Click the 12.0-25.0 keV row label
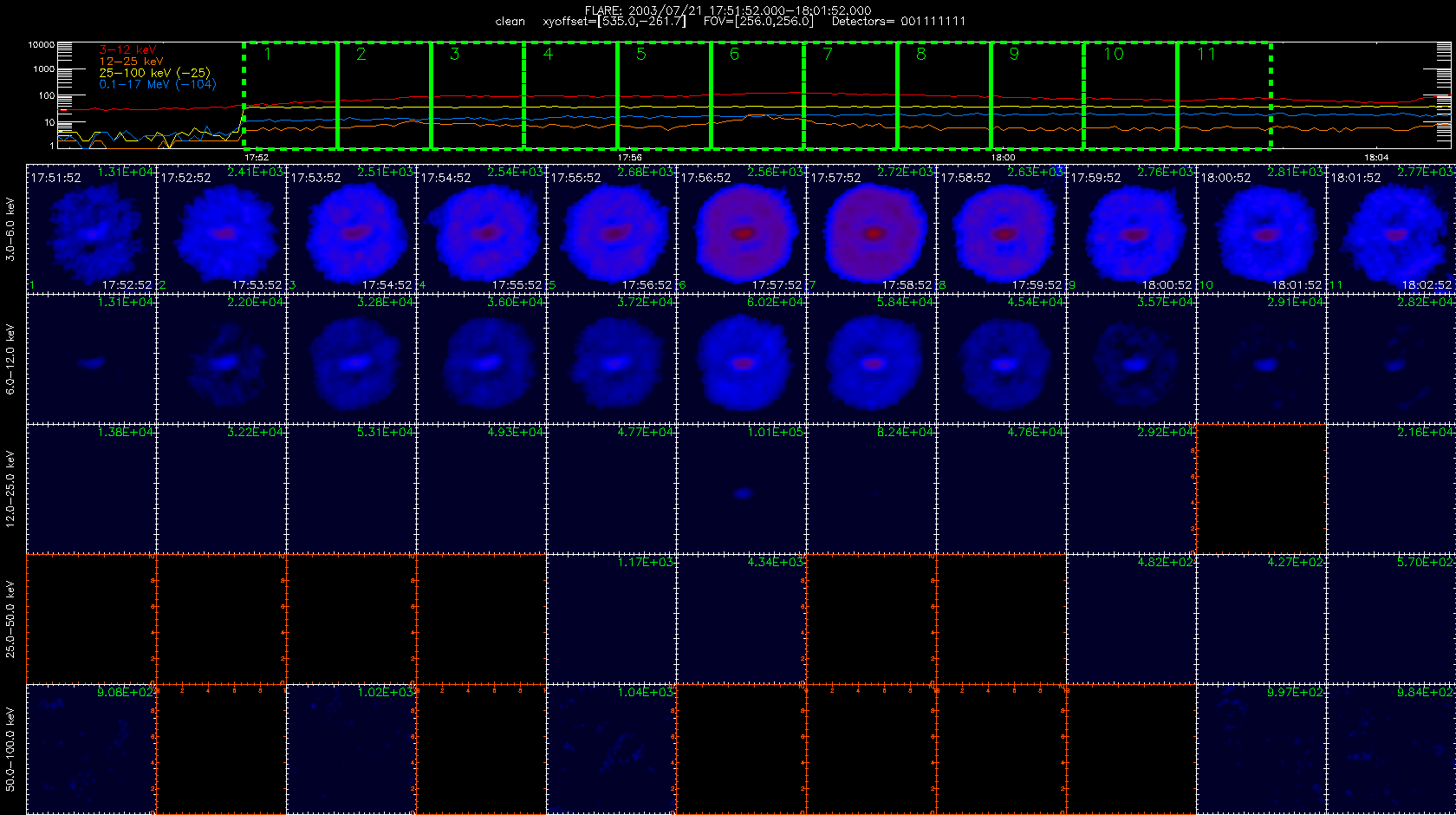 point(10,489)
